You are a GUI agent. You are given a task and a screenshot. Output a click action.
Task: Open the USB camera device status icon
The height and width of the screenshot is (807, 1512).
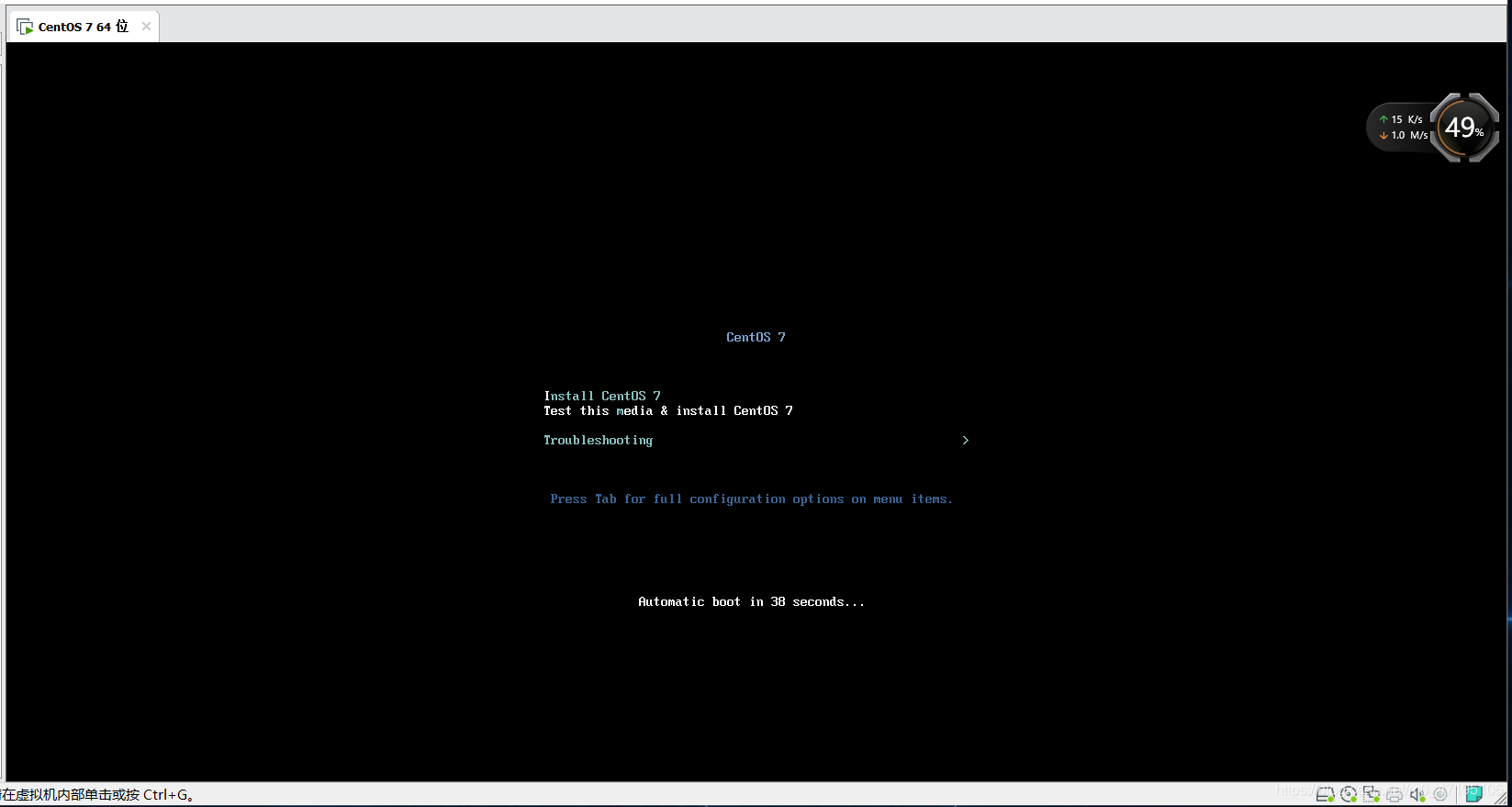(1440, 794)
